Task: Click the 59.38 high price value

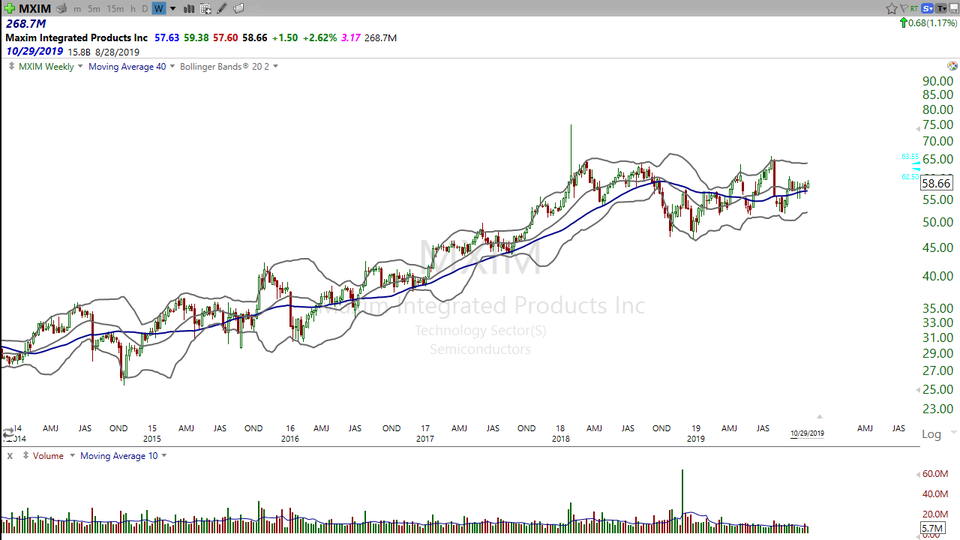Action: (x=196, y=38)
